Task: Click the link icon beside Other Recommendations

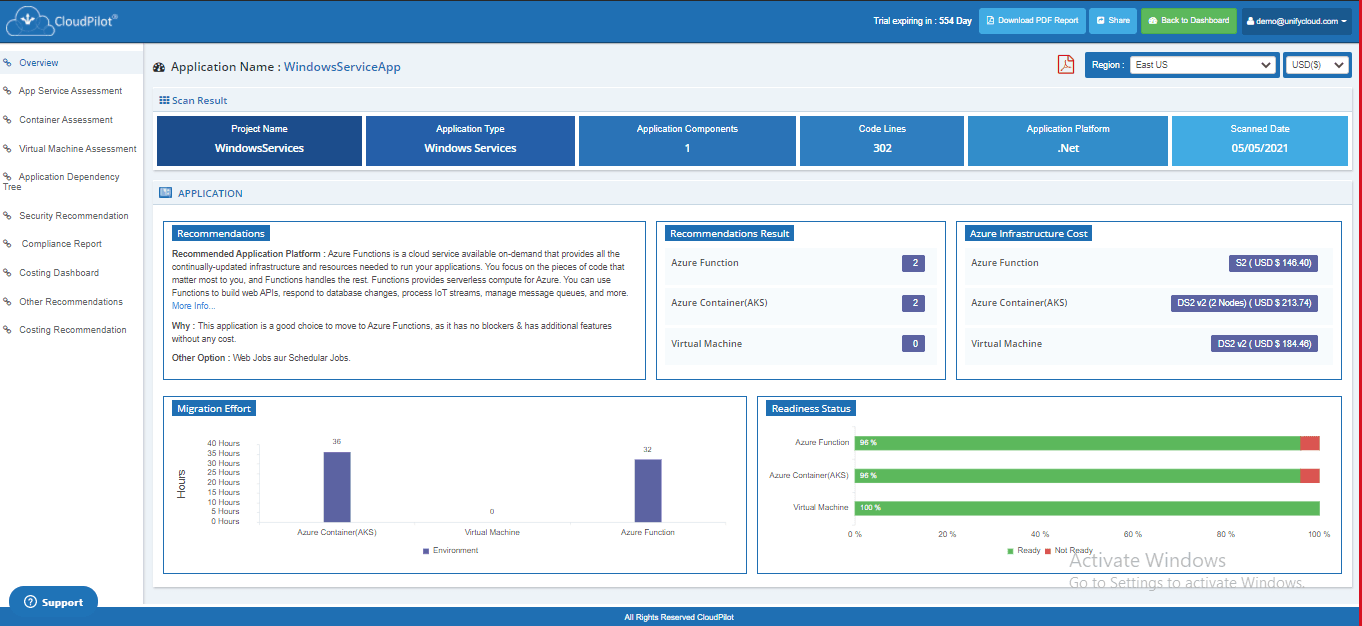Action: point(7,302)
